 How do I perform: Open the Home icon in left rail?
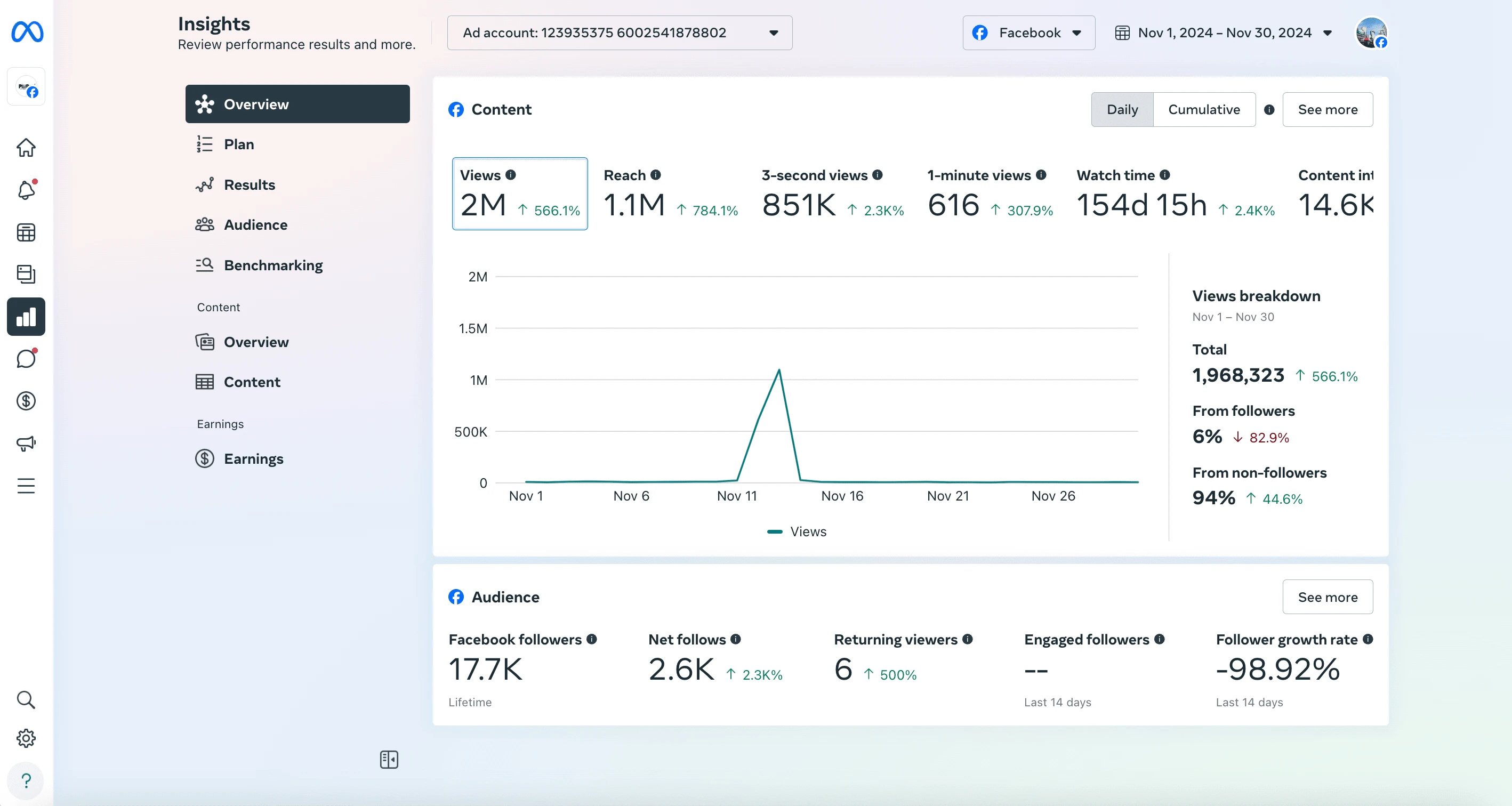(26, 147)
